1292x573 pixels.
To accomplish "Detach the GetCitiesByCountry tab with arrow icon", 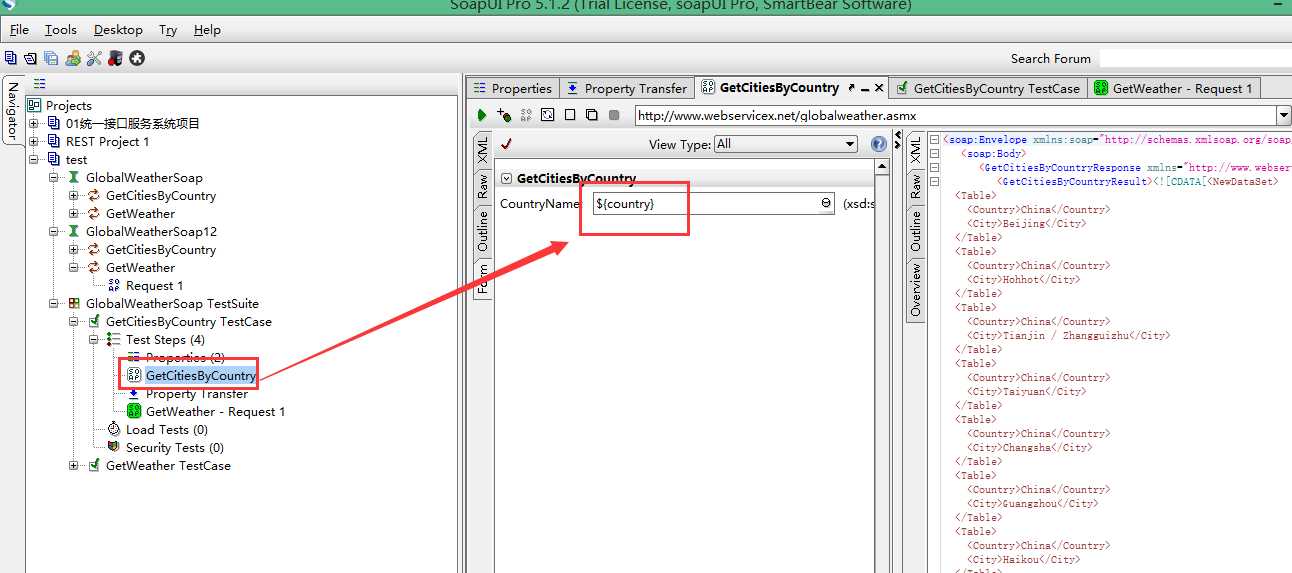I will click(851, 88).
